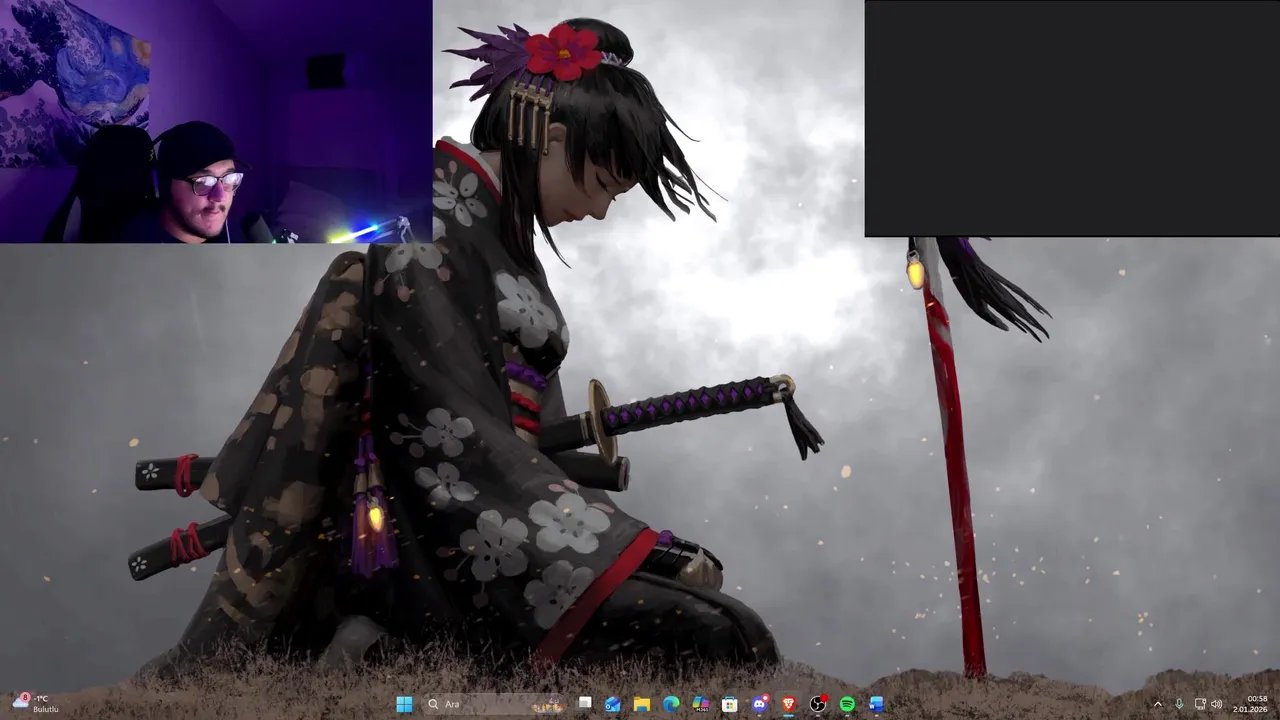Click the microphone in-use tray icon

click(1179, 704)
